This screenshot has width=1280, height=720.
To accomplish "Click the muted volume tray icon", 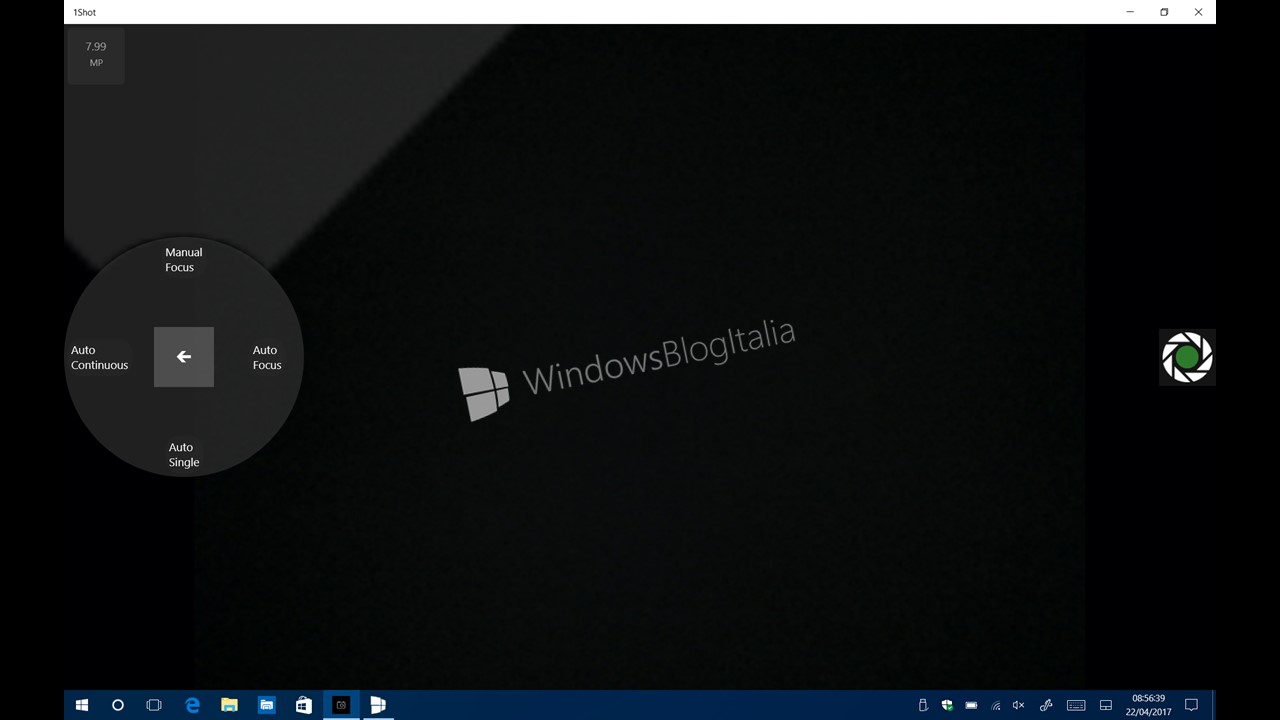I will 1019,705.
